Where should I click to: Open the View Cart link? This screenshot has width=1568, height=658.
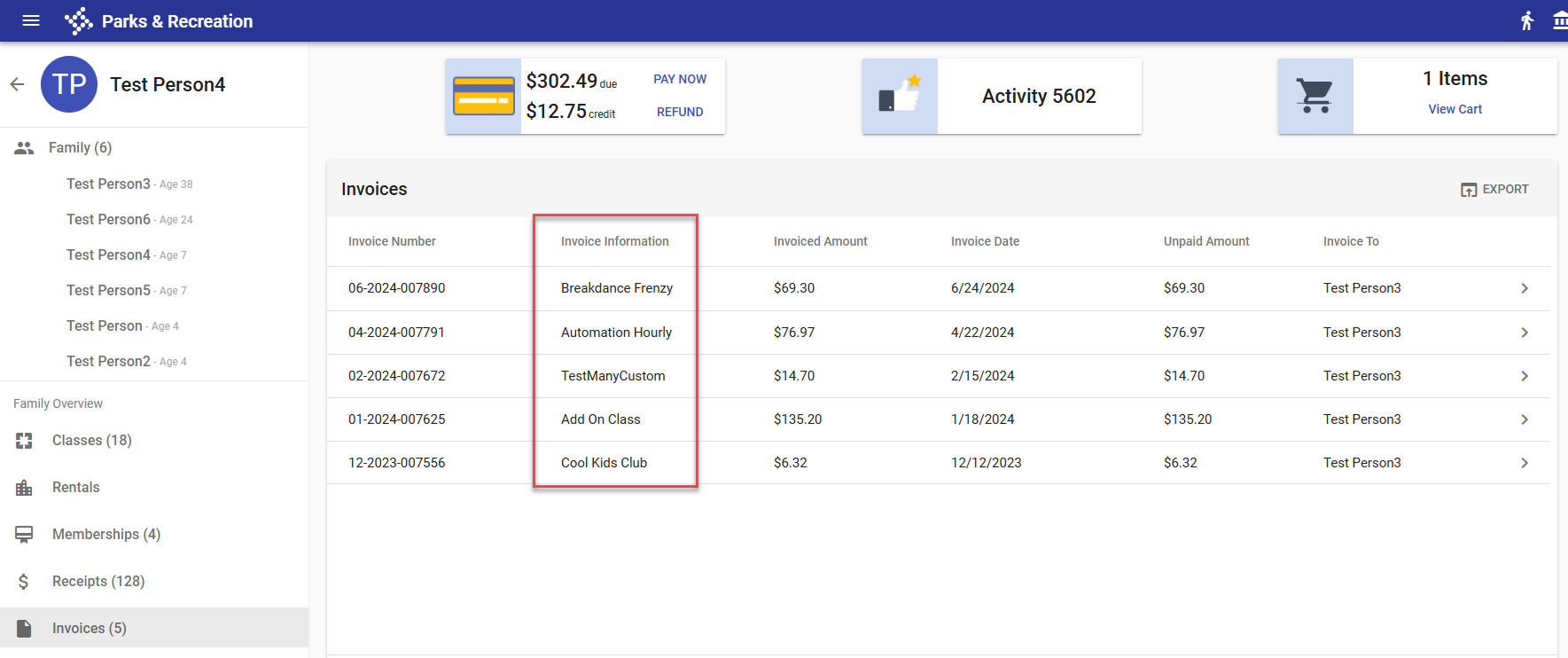(x=1455, y=109)
